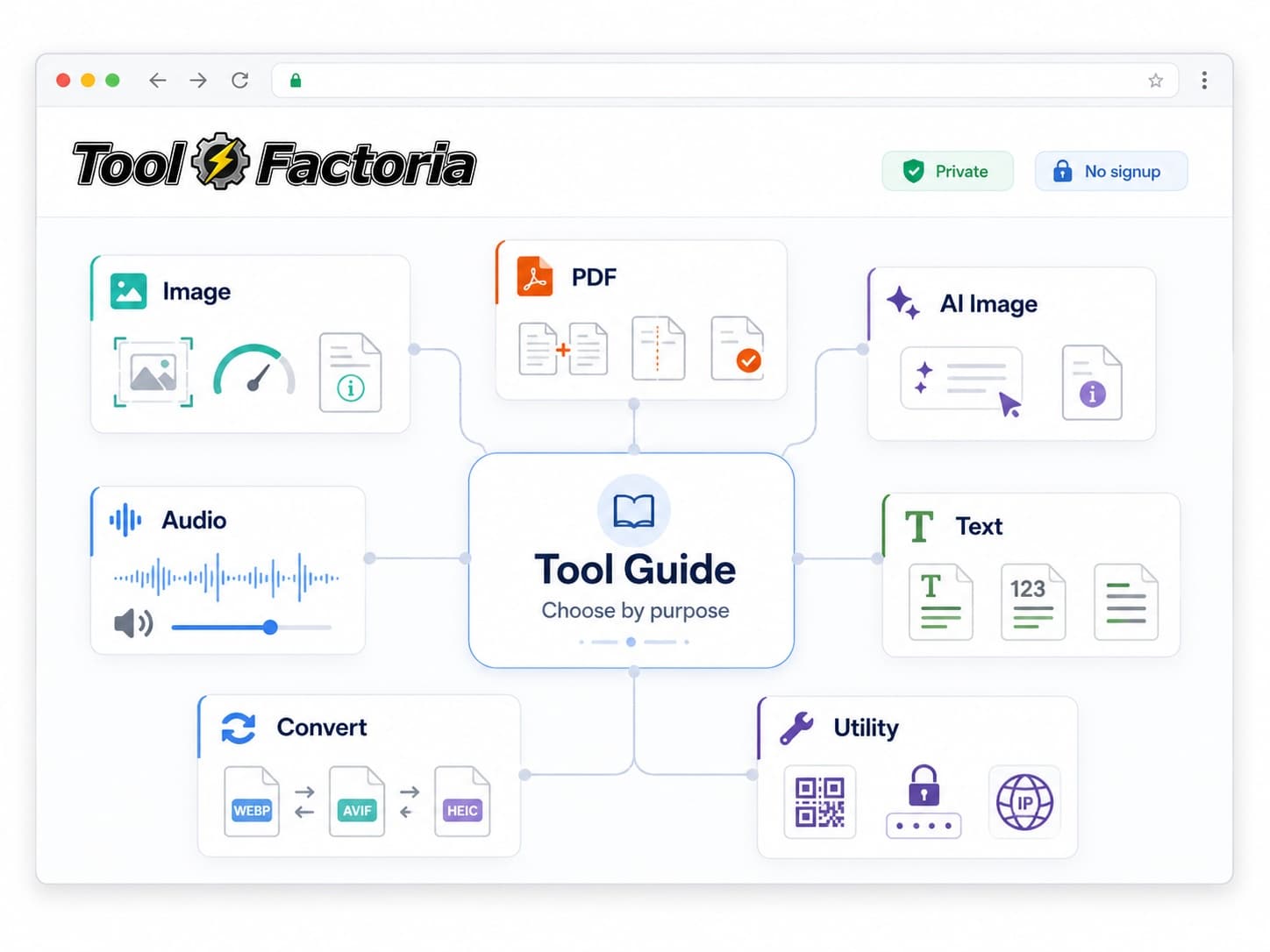This screenshot has height=952, width=1270.
Task: Click the green padlock in the address bar
Action: [296, 81]
